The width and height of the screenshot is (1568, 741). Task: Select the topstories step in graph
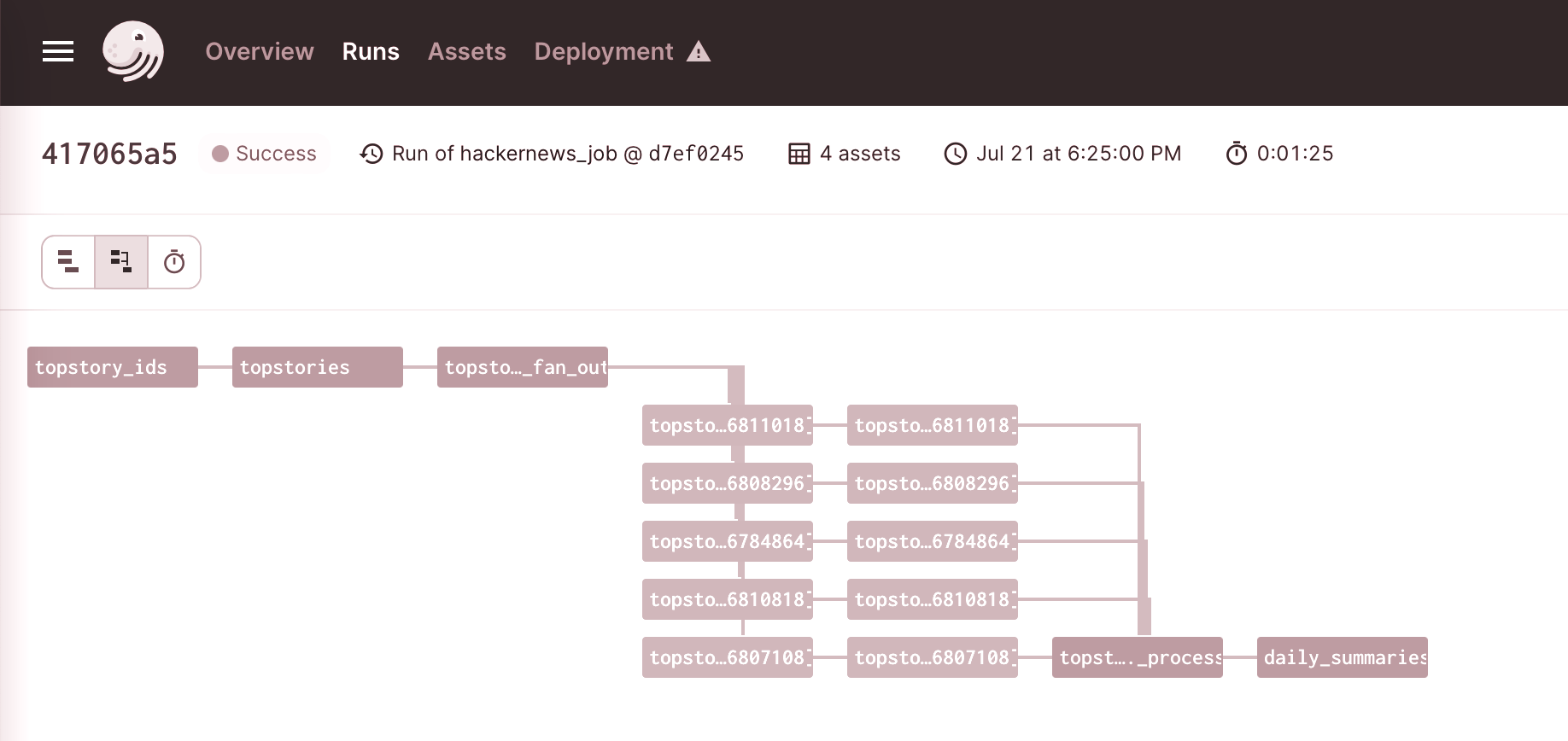coord(318,367)
